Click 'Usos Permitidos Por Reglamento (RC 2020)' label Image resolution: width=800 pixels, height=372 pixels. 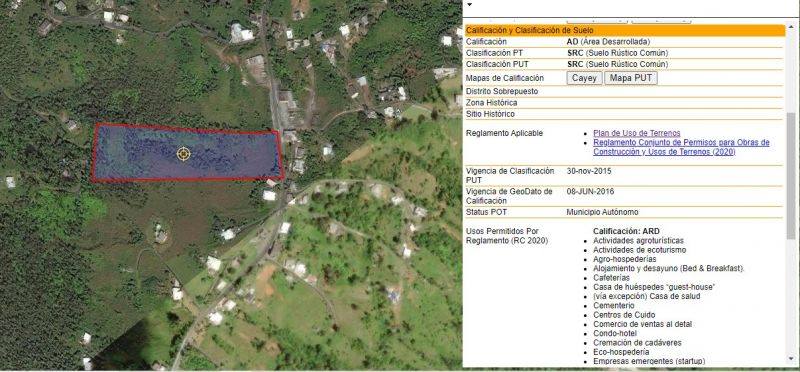pos(507,236)
